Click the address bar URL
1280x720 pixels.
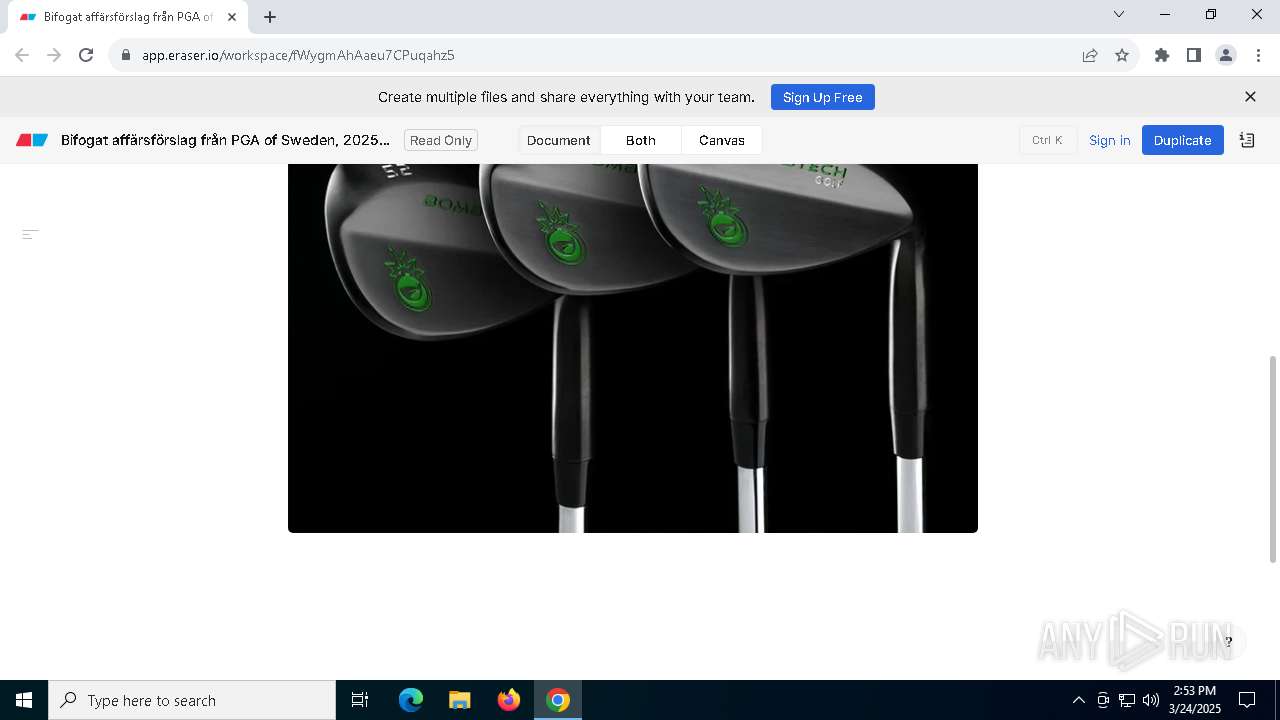[298, 55]
